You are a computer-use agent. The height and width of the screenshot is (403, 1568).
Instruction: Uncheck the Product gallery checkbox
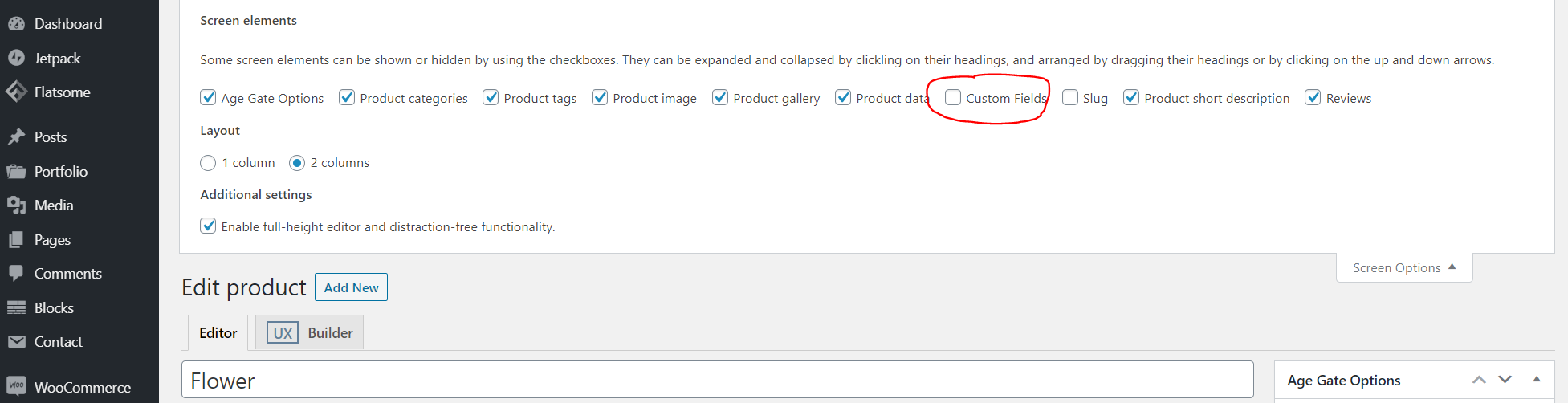click(x=720, y=98)
